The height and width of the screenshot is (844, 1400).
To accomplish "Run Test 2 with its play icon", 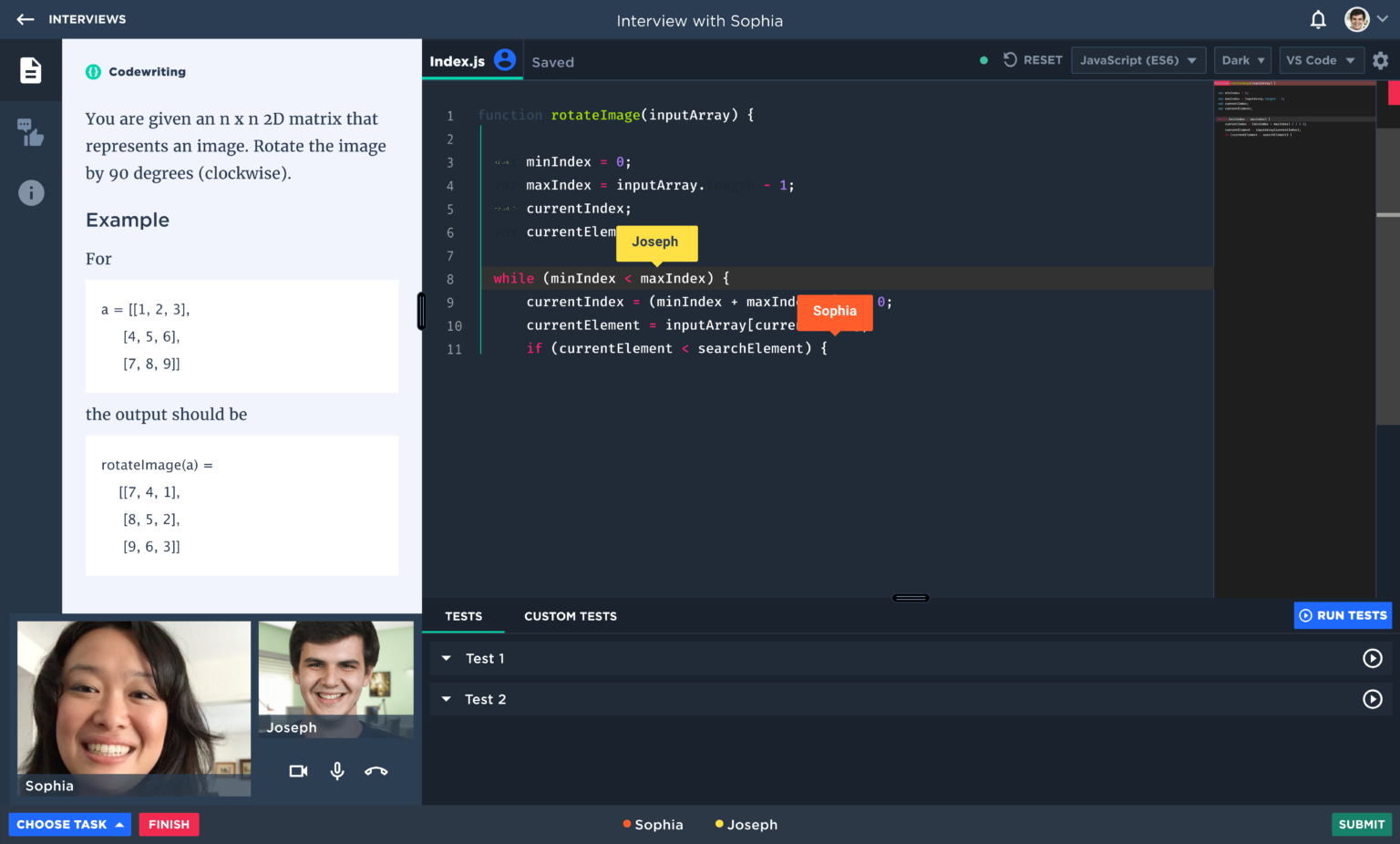I will tap(1372, 699).
